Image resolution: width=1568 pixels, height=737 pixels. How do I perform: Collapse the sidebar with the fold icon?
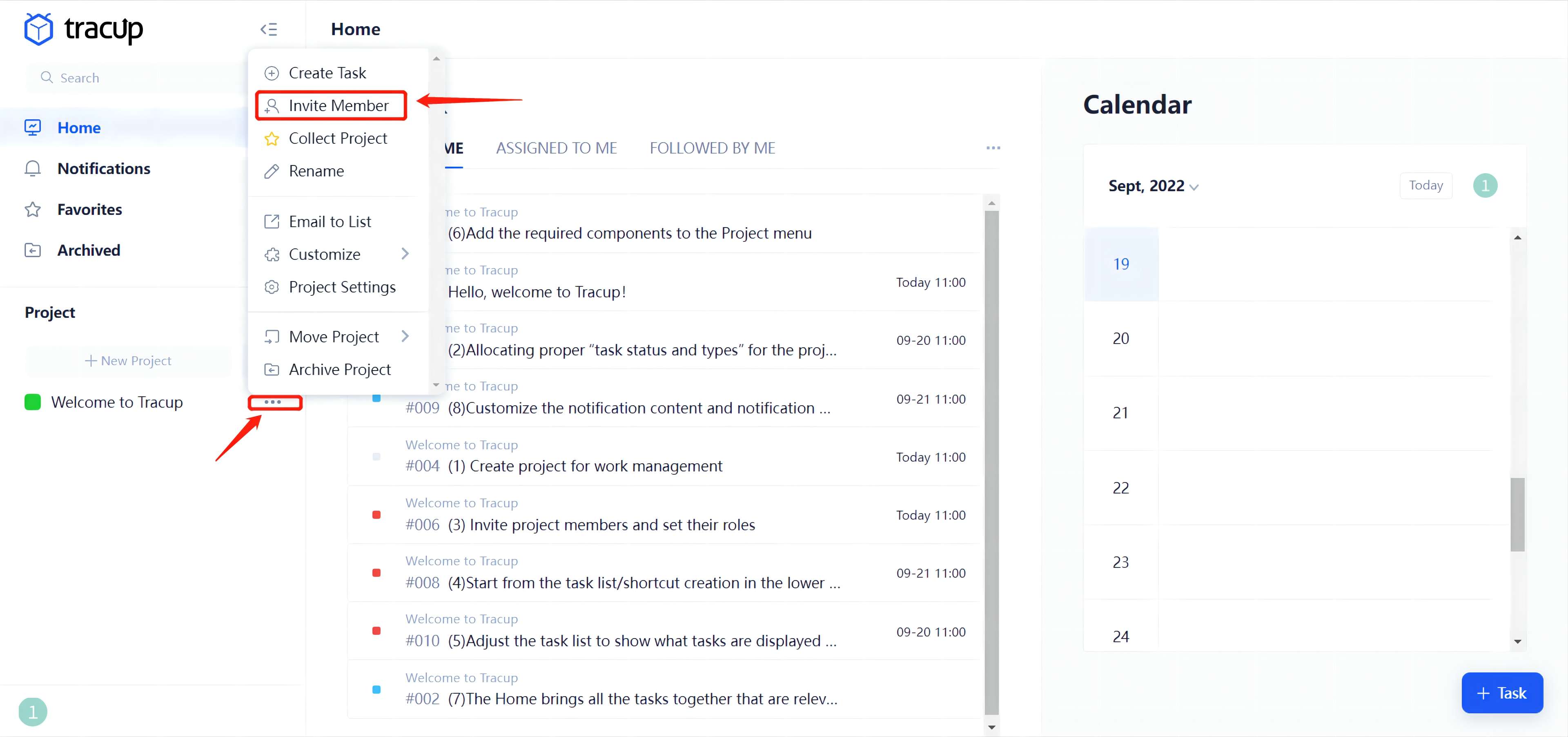tap(268, 29)
